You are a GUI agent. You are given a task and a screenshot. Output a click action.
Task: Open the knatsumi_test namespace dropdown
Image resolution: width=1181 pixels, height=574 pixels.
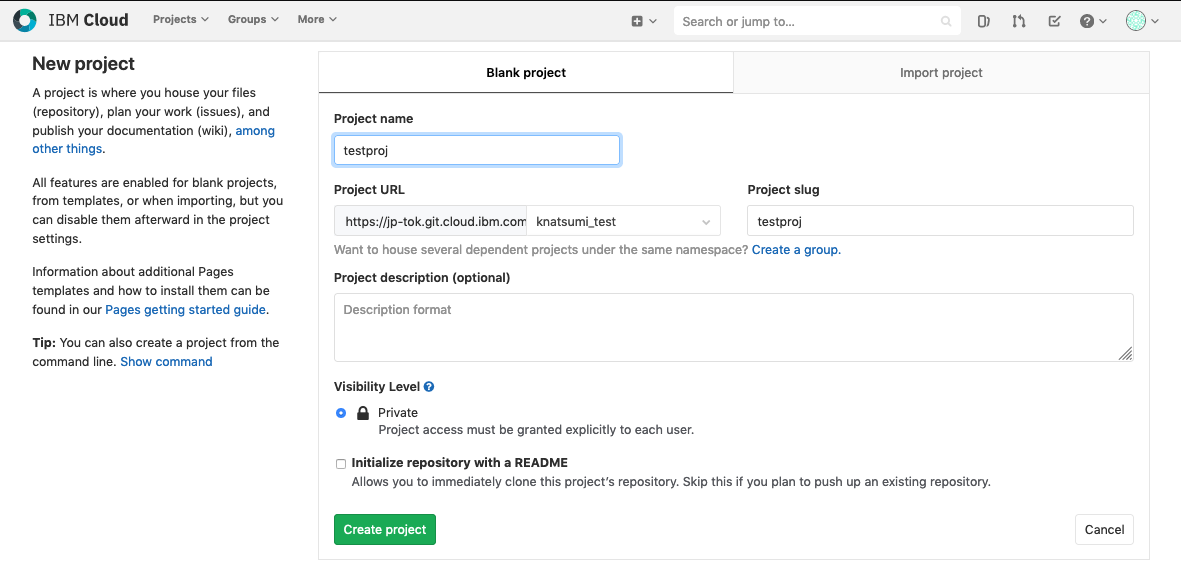tap(624, 221)
